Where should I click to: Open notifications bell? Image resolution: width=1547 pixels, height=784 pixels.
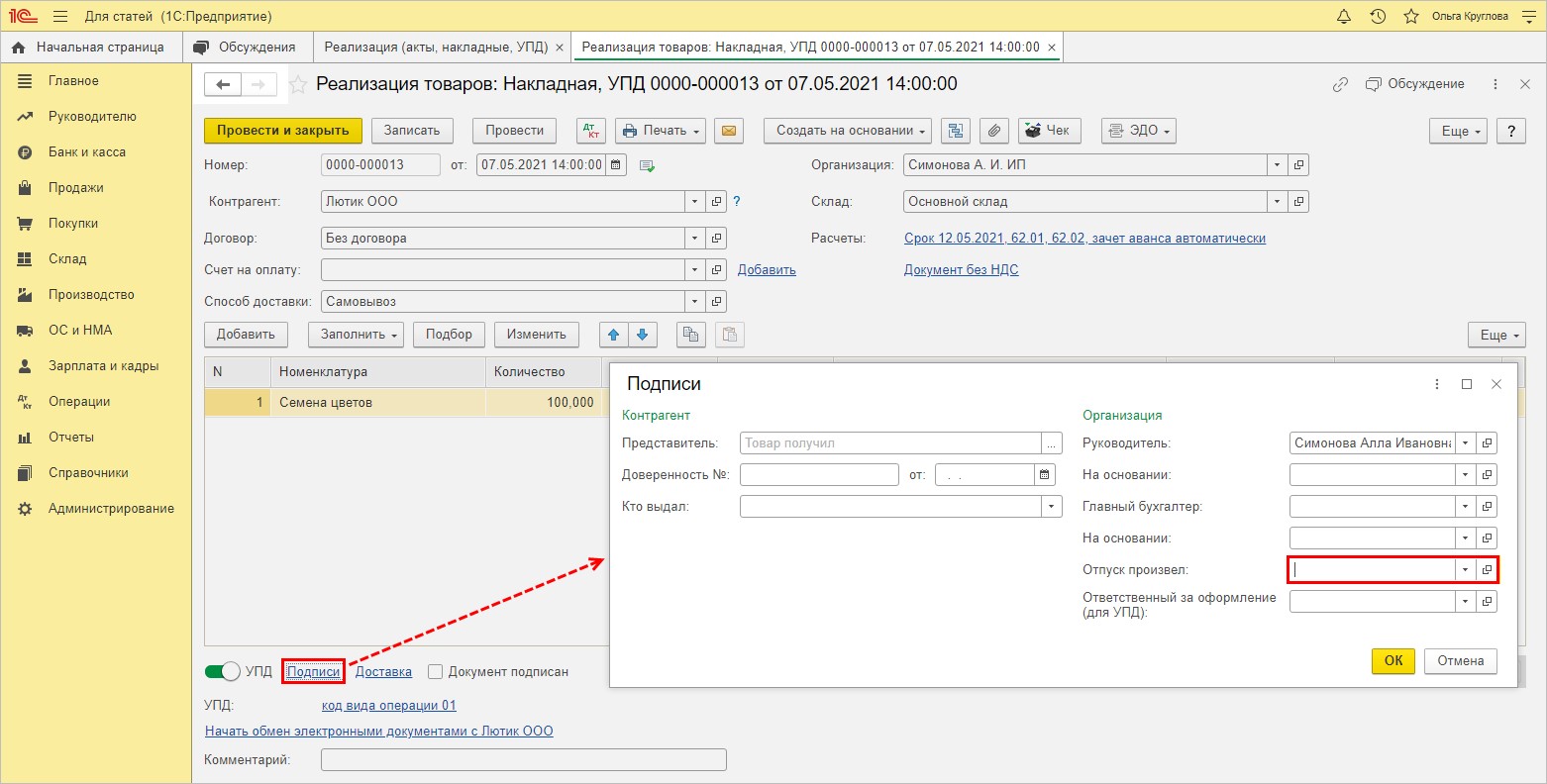point(1344,16)
